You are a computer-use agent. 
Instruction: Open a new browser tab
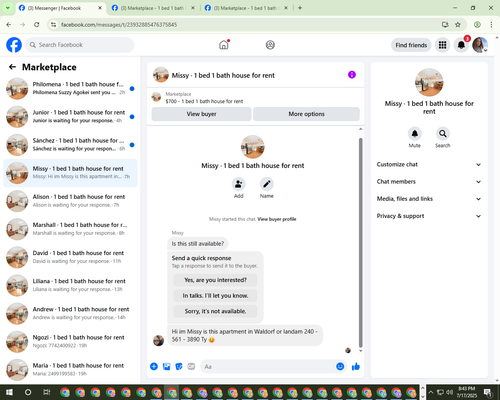(300, 8)
